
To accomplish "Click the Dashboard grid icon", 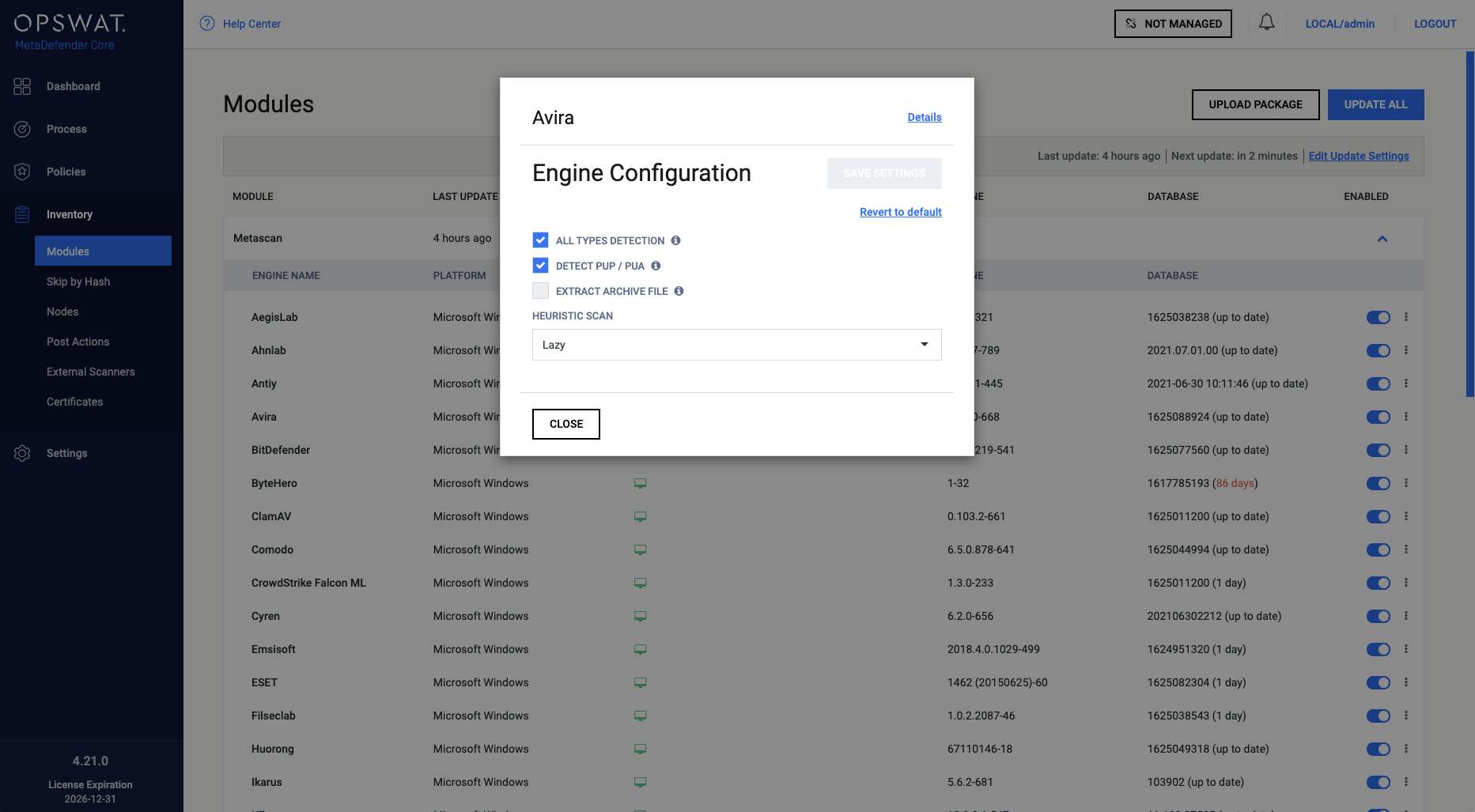I will click(x=22, y=86).
